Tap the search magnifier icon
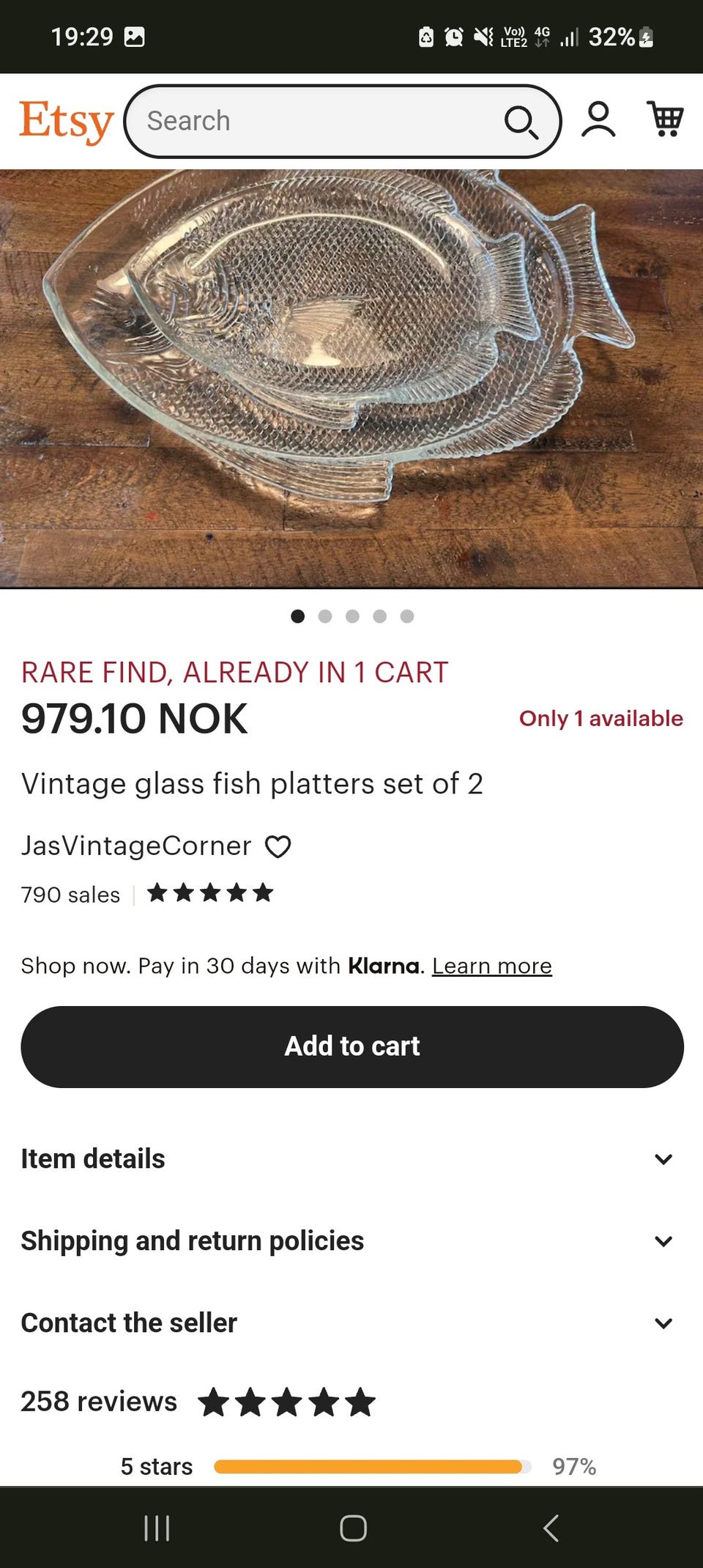This screenshot has width=703, height=1568. (x=521, y=122)
